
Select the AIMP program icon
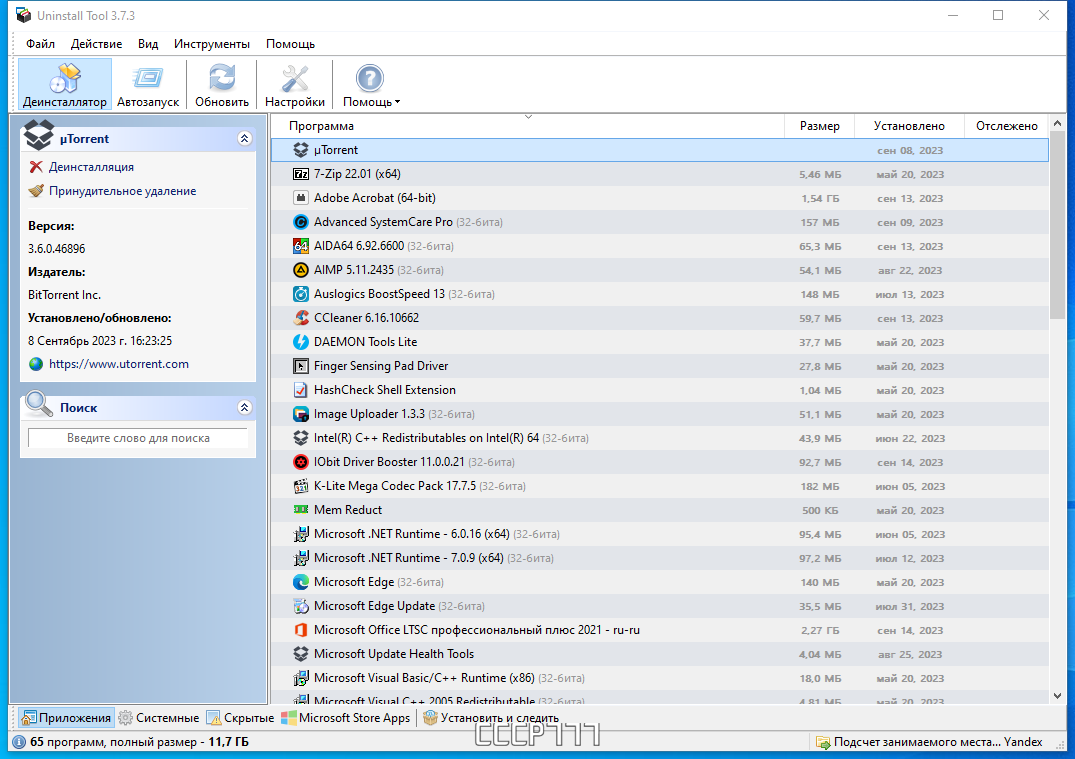(x=301, y=270)
